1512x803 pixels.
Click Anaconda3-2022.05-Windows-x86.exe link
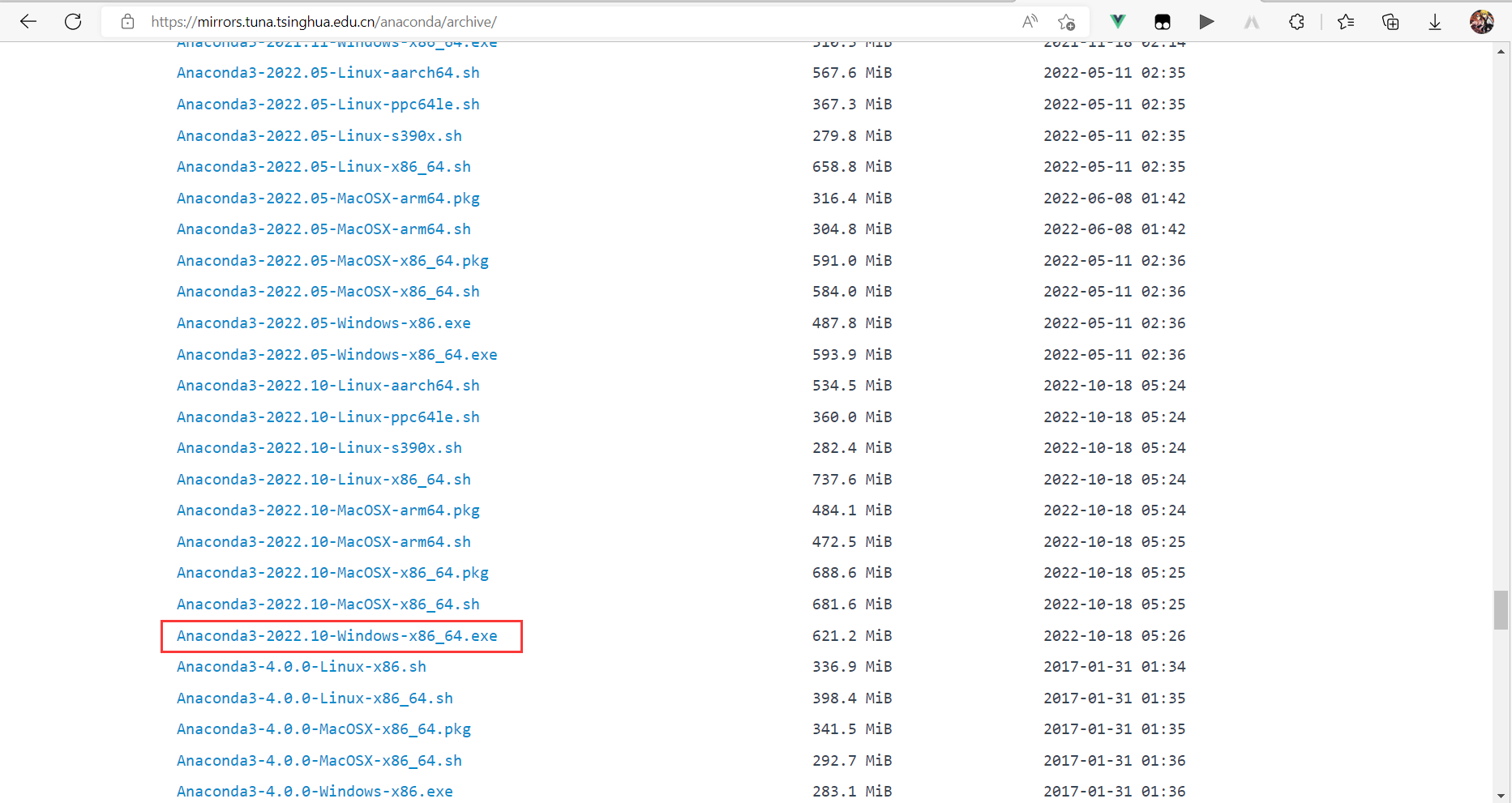[x=323, y=323]
